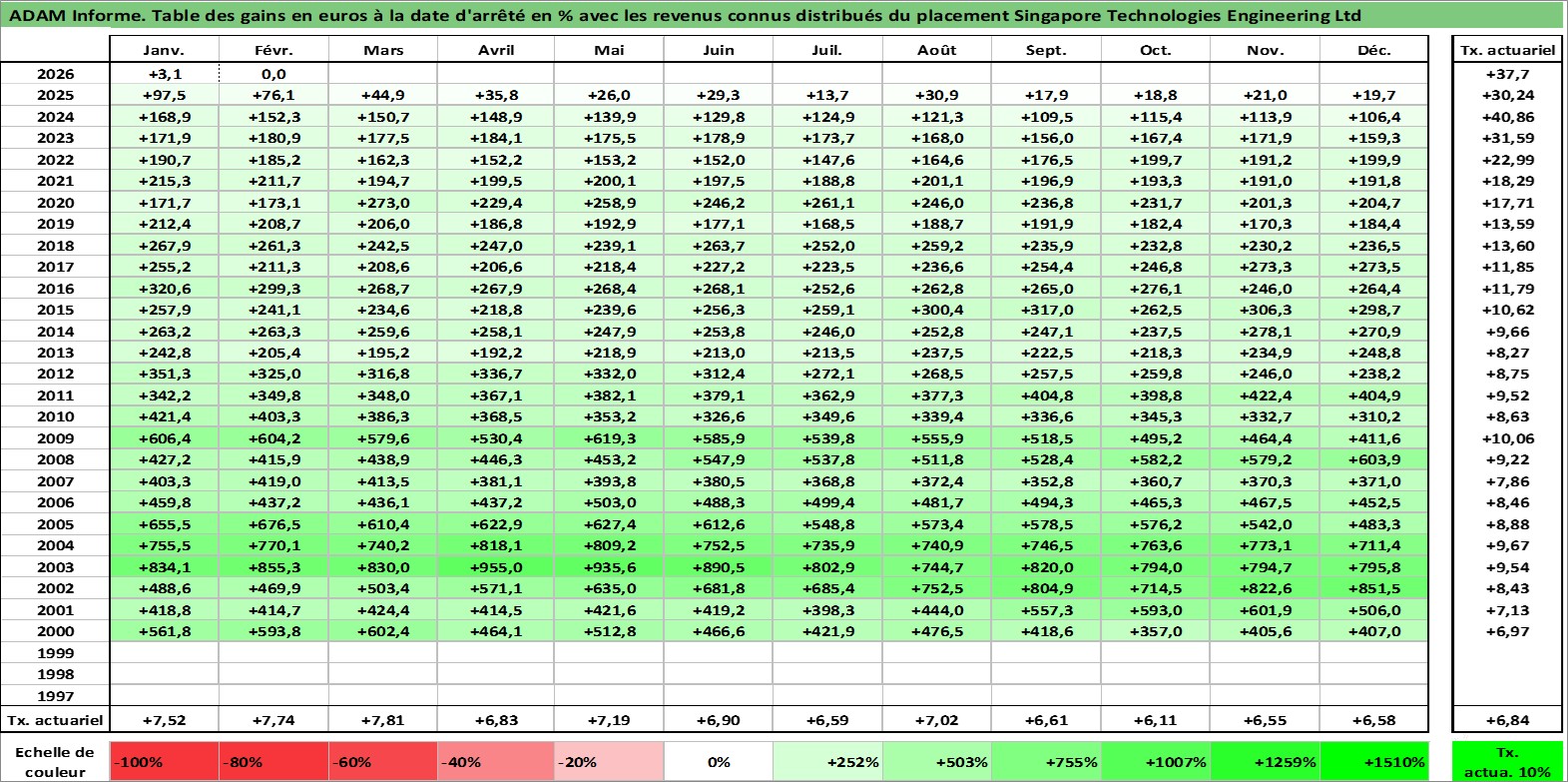Click the +6,84 overall actuarial rate cell
Viewport: 1568px width, 782px height.
[x=1507, y=719]
